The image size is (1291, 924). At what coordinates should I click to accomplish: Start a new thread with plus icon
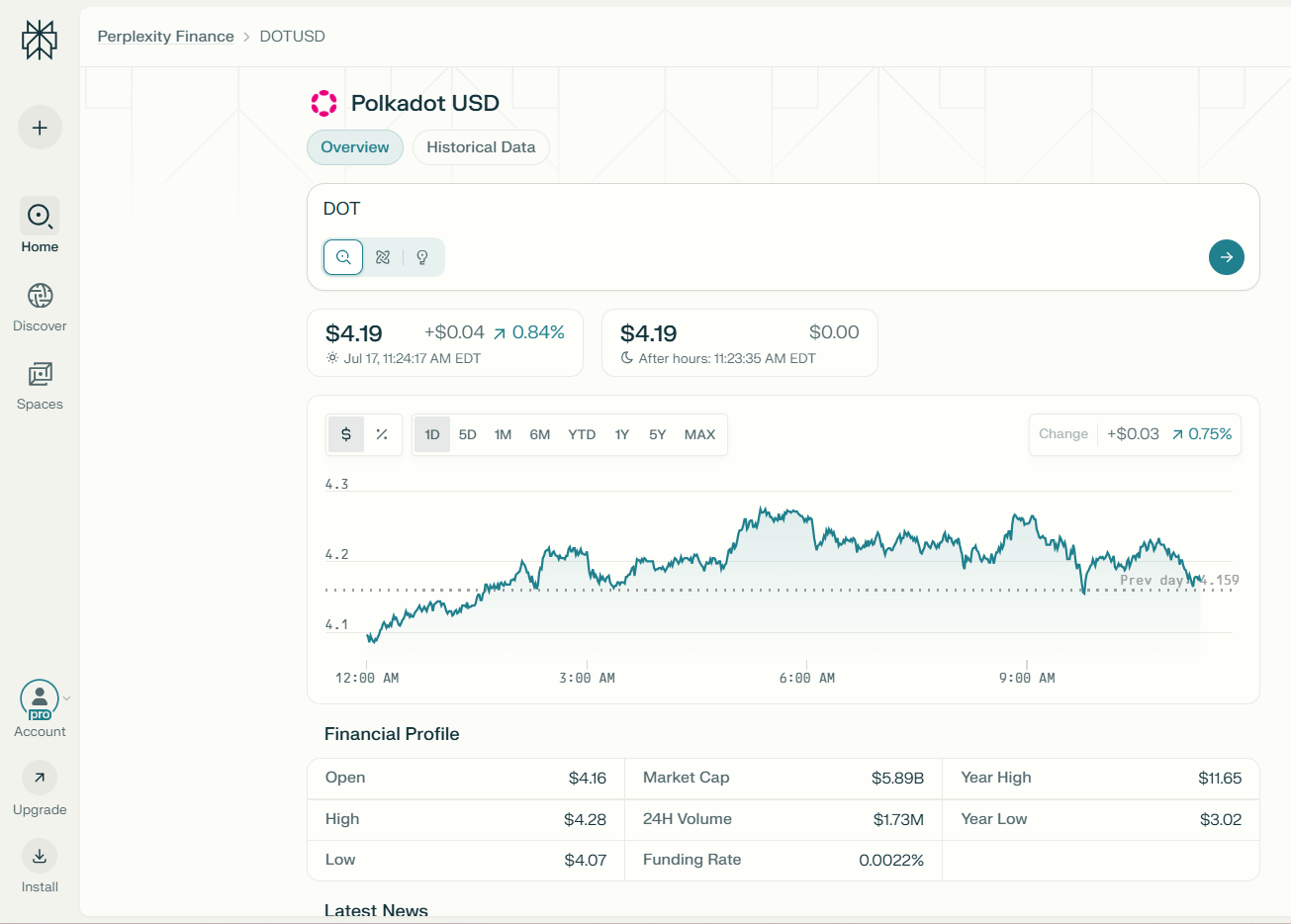click(40, 128)
